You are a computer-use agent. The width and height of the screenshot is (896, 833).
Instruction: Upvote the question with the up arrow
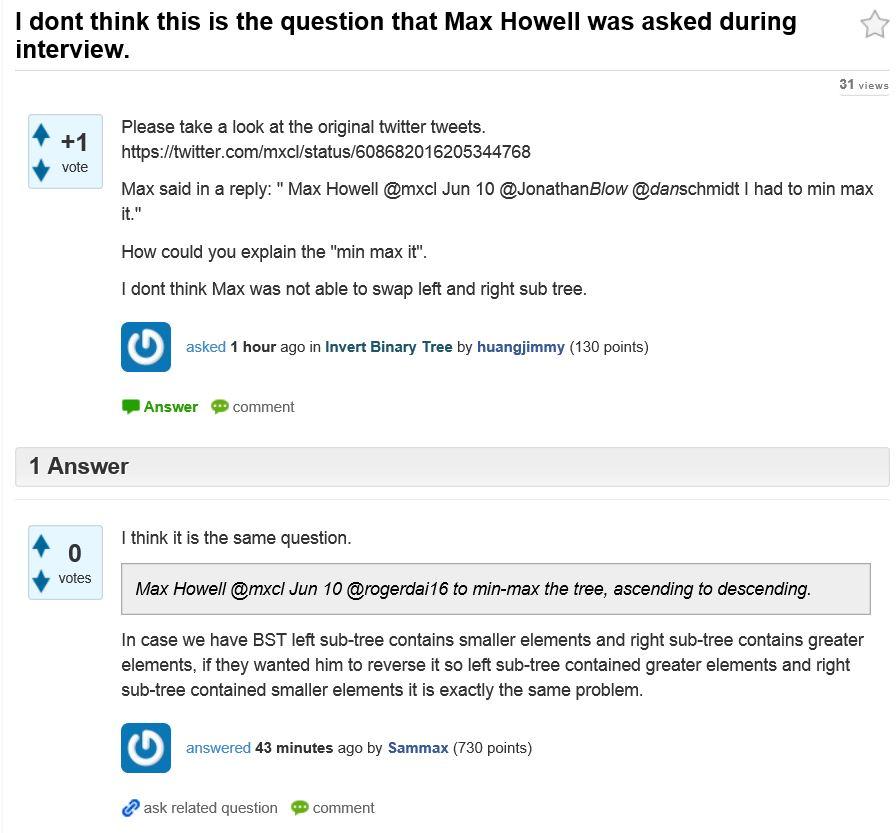[x=40, y=131]
